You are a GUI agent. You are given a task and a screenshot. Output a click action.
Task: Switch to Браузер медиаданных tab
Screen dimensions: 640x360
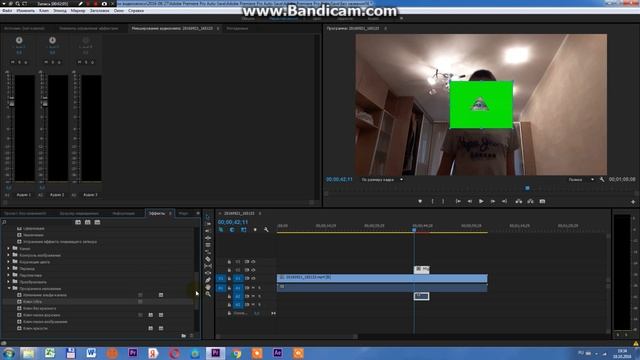(x=79, y=213)
